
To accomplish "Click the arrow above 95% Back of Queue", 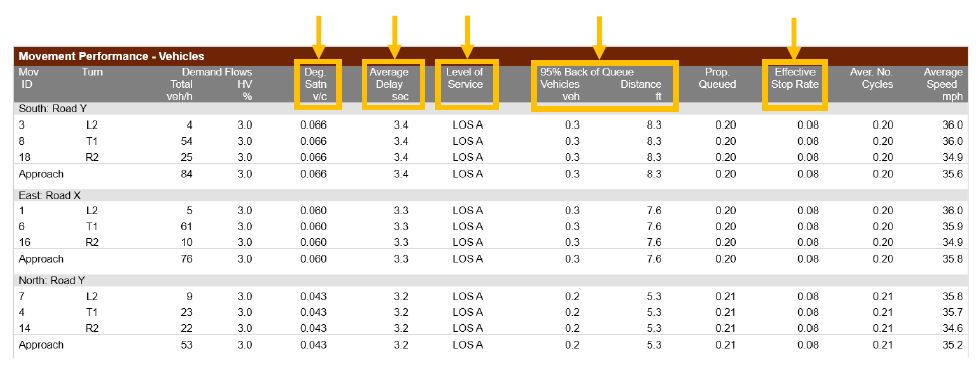I will [x=599, y=37].
